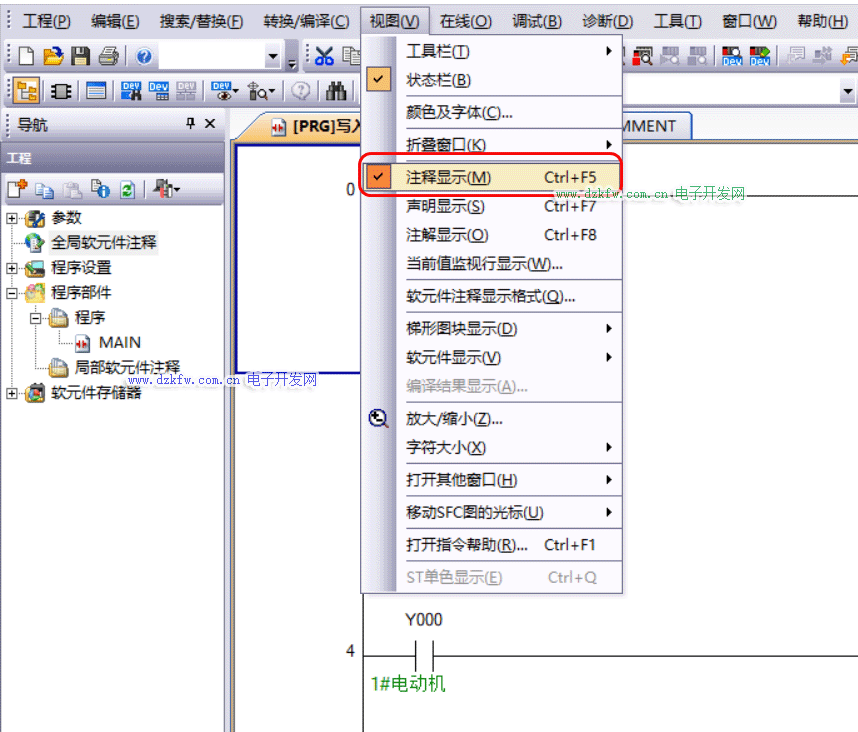858x732 pixels.
Task: Open 放大/缩小 zoom option
Action: 454,419
